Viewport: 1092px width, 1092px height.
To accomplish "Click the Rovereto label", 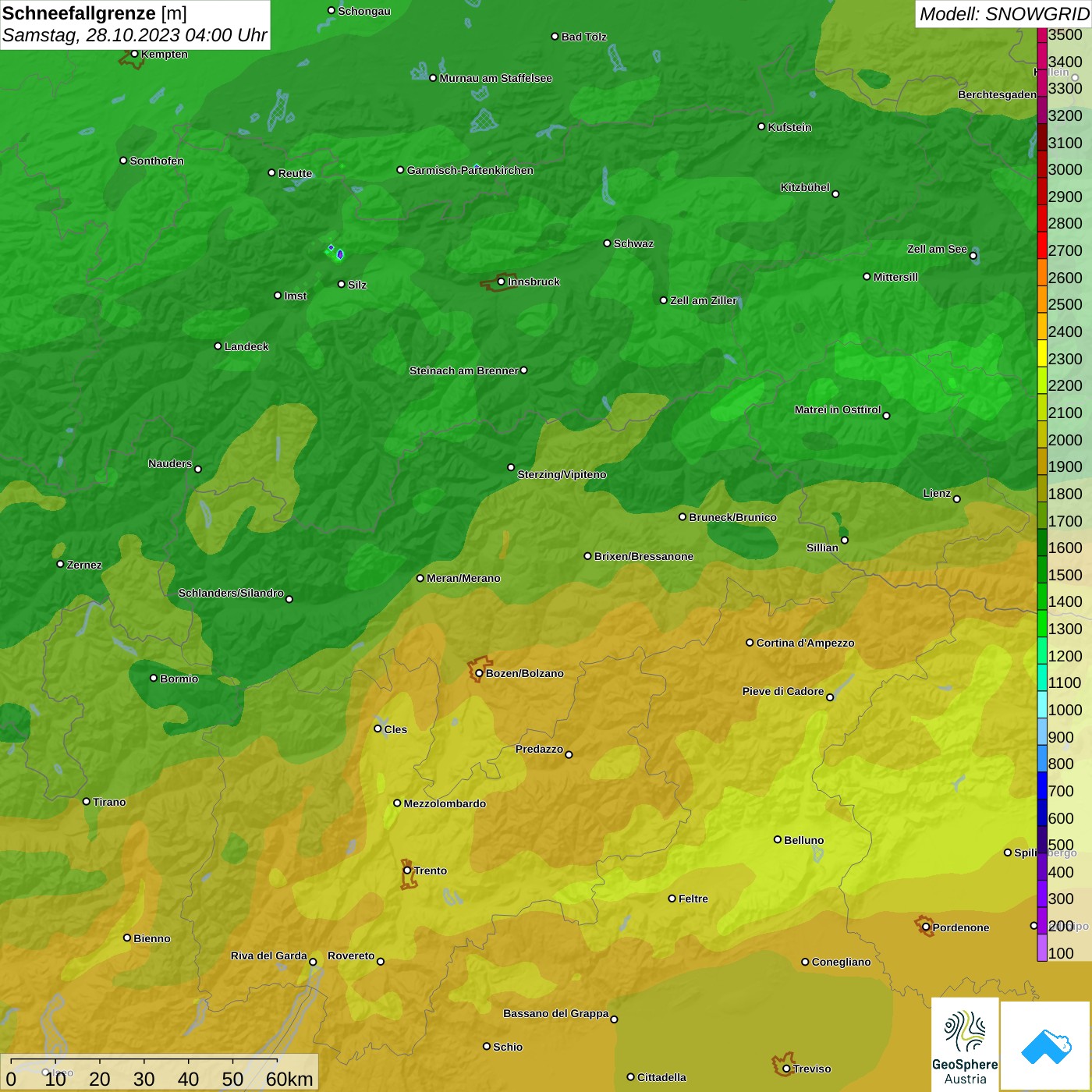I will tap(351, 955).
